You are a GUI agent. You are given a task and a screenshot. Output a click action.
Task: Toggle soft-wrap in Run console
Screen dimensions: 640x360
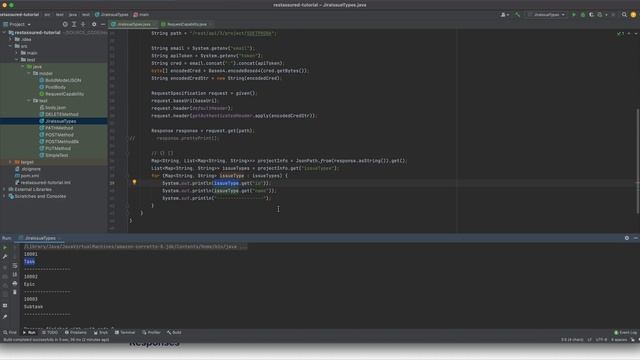[x=15, y=266]
